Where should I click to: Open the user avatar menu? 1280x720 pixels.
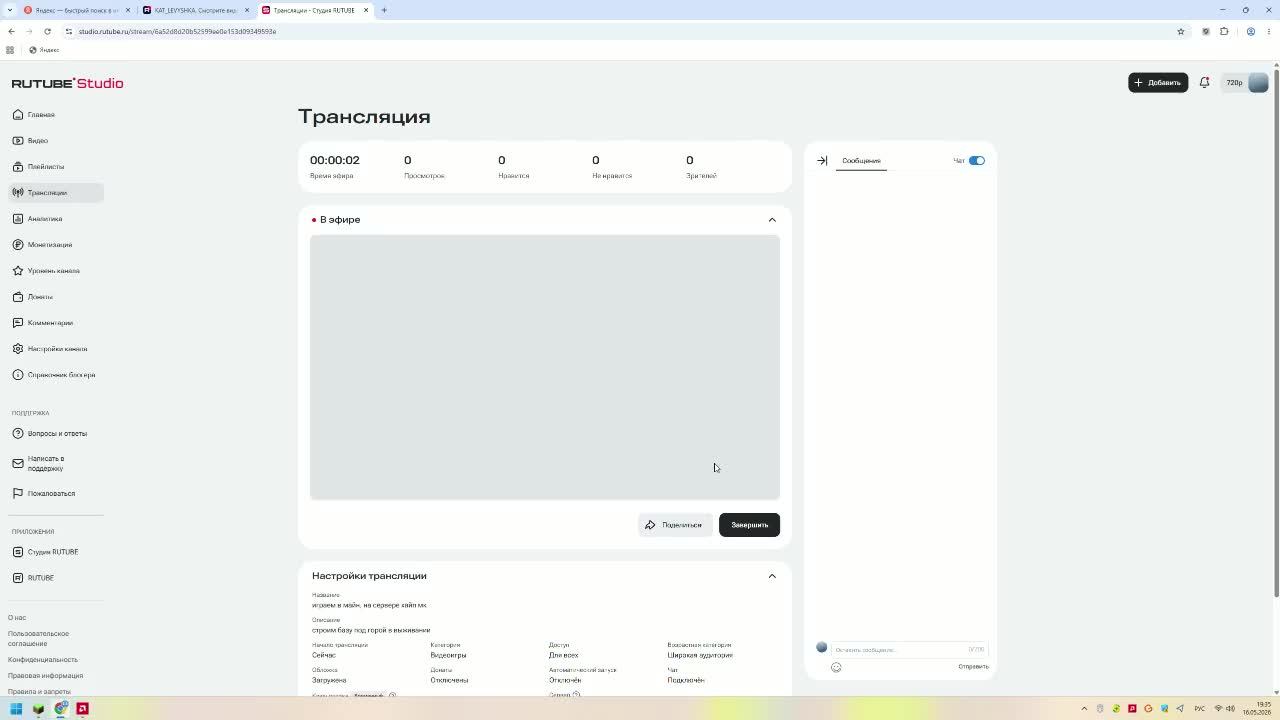pyautogui.click(x=1258, y=83)
